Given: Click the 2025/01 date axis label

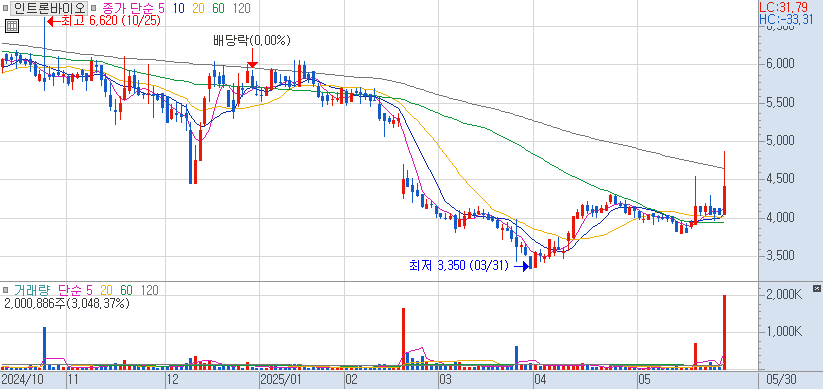Looking at the screenshot, I should (x=281, y=380).
